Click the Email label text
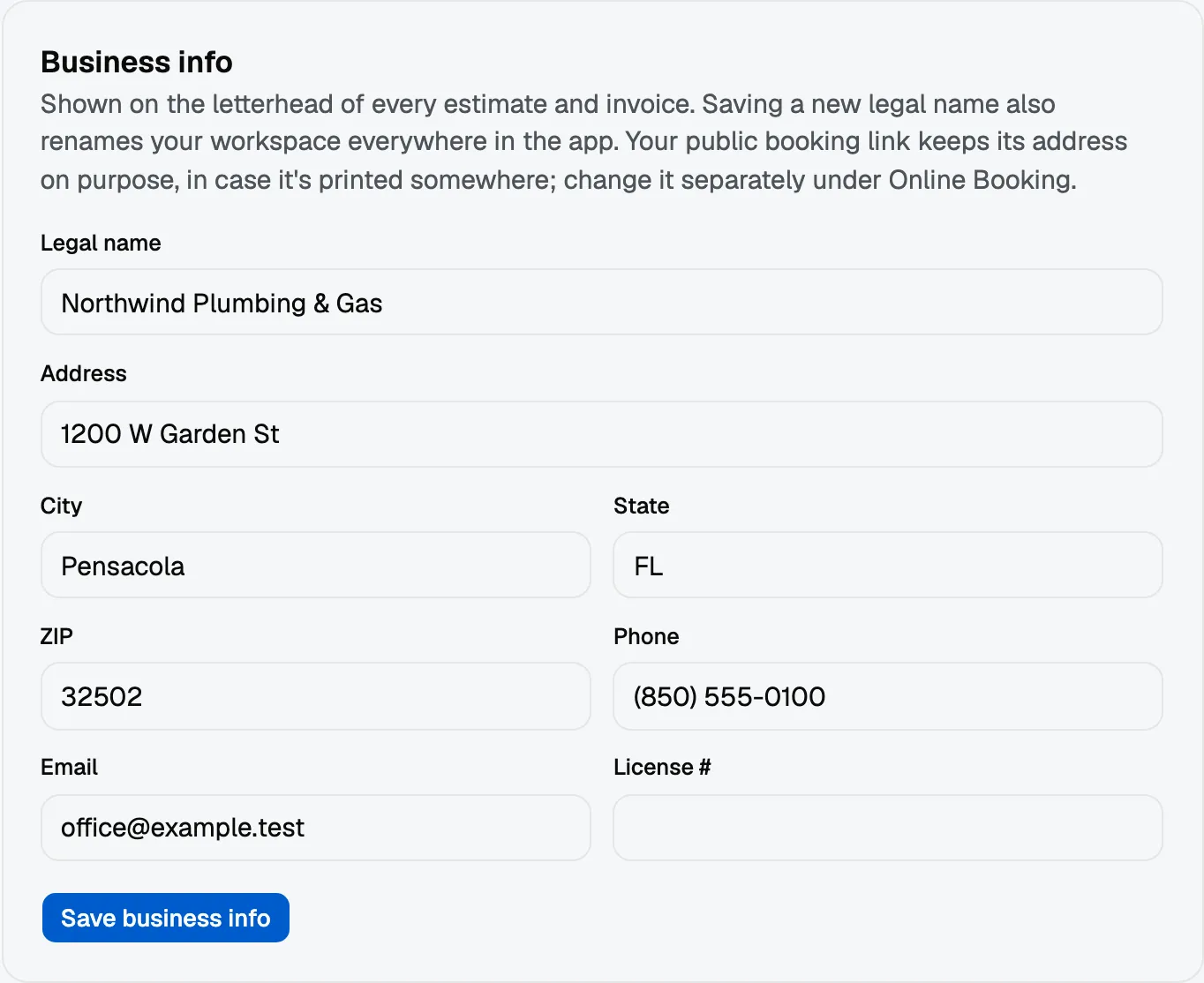The width and height of the screenshot is (1204, 983). tap(69, 767)
